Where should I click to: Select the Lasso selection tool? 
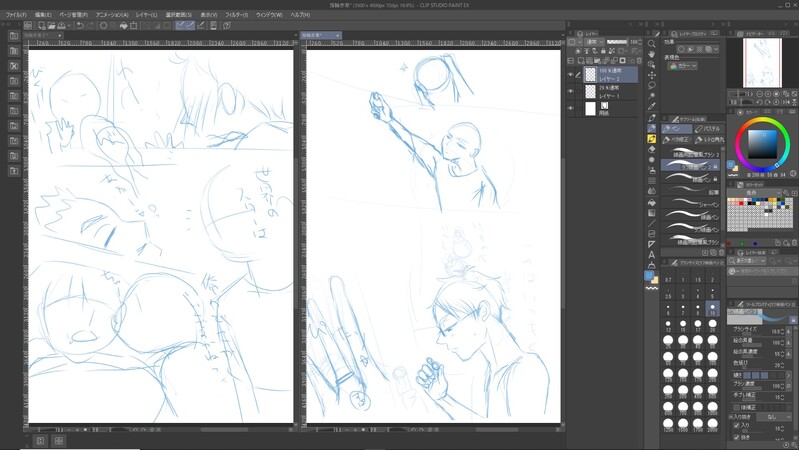point(651,86)
